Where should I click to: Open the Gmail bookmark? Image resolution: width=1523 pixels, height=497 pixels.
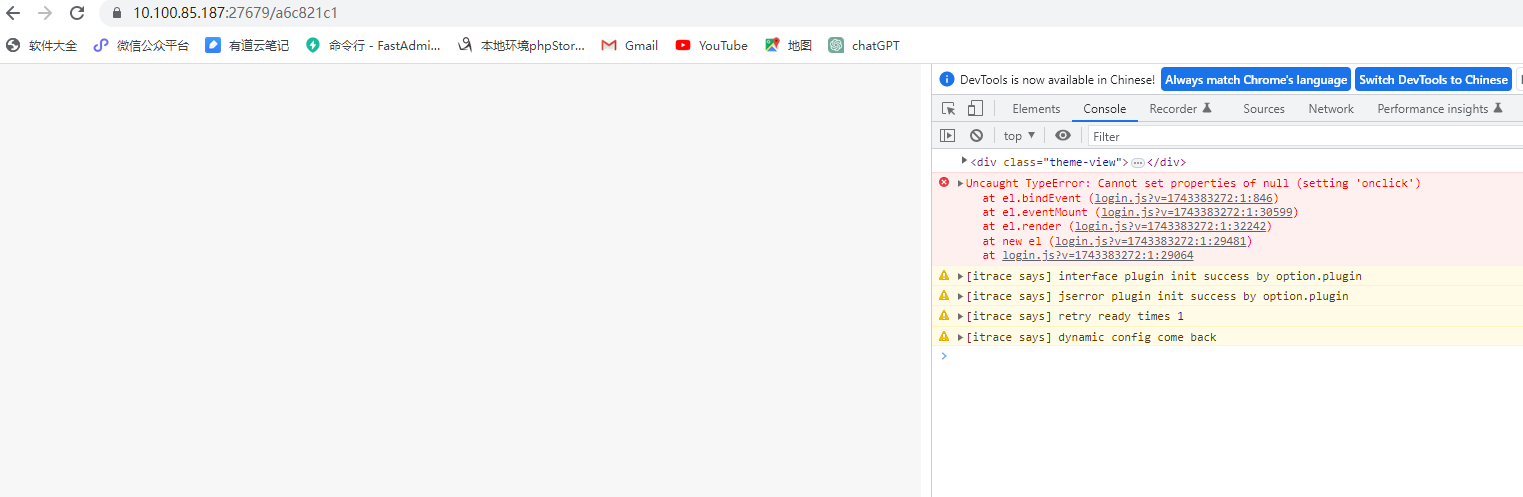coord(629,45)
